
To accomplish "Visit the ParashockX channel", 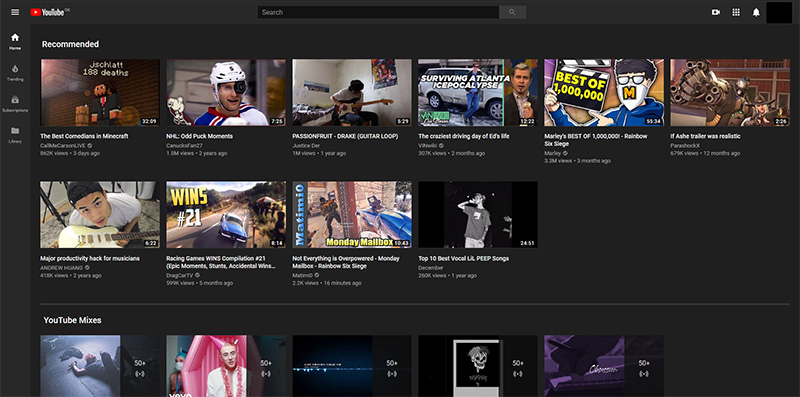I will point(685,145).
